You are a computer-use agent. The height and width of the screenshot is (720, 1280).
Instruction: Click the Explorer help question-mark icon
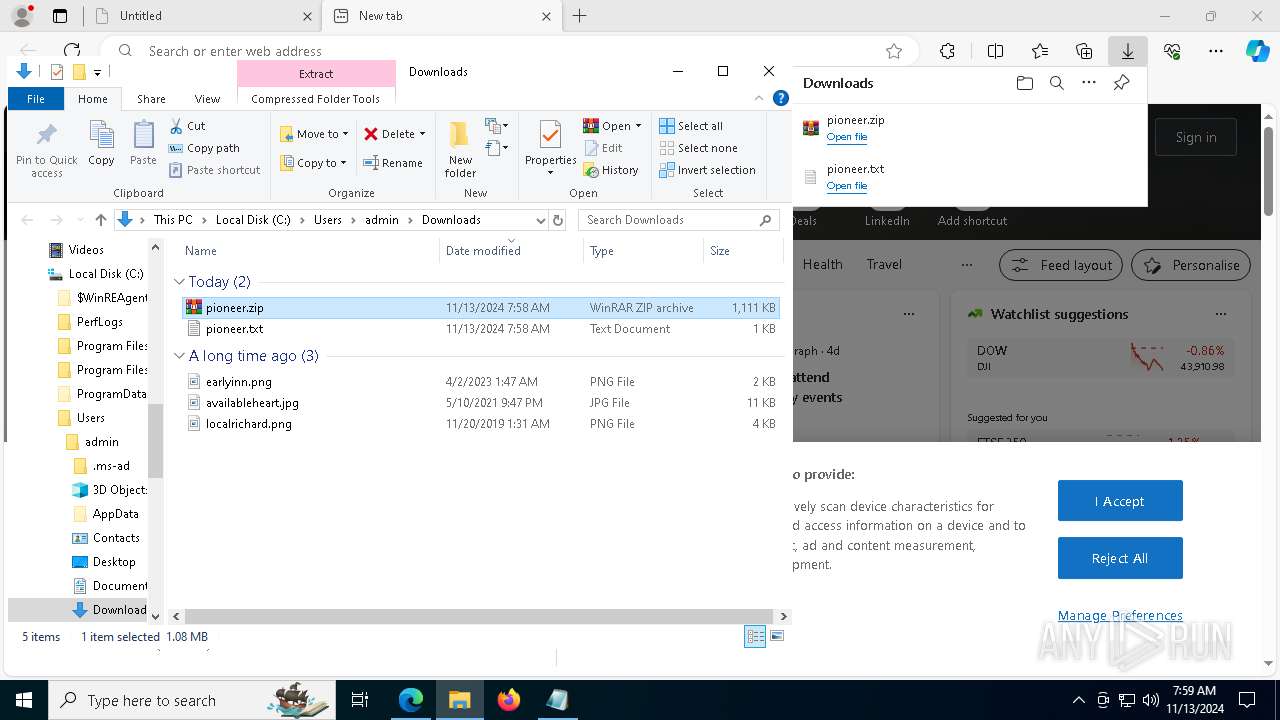click(781, 98)
